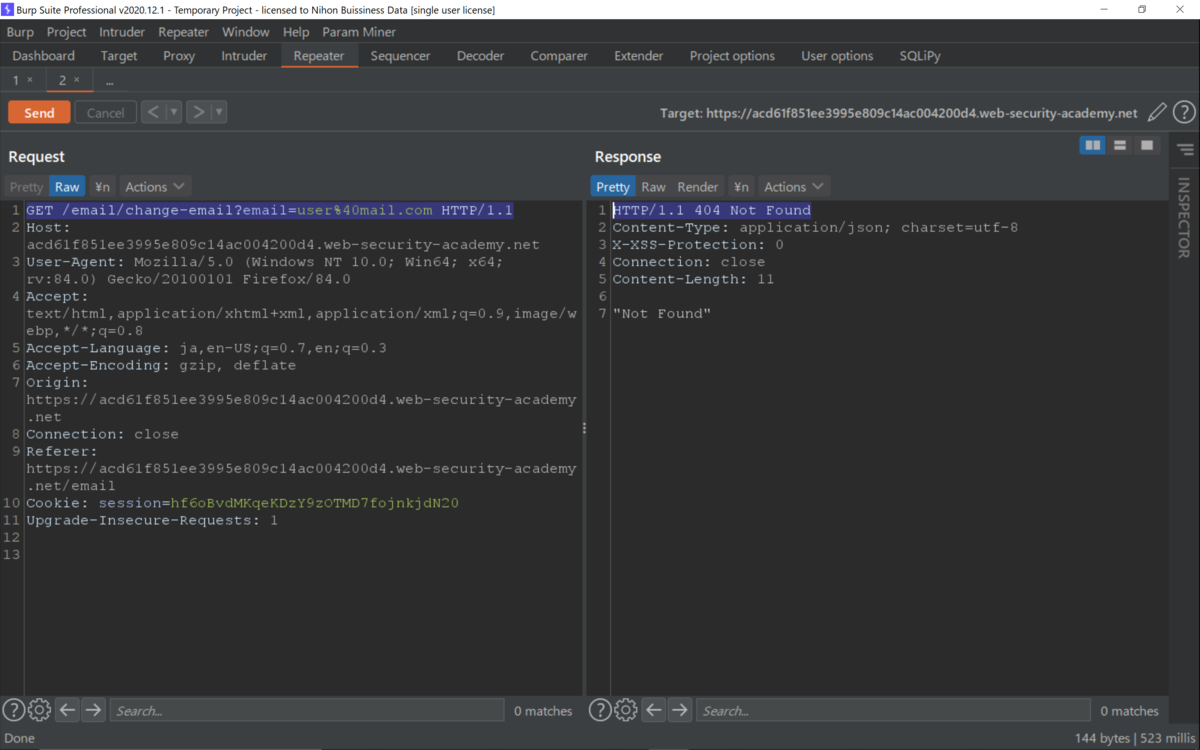Close Repeater tab 2
The height and width of the screenshot is (750, 1200).
click(x=77, y=80)
